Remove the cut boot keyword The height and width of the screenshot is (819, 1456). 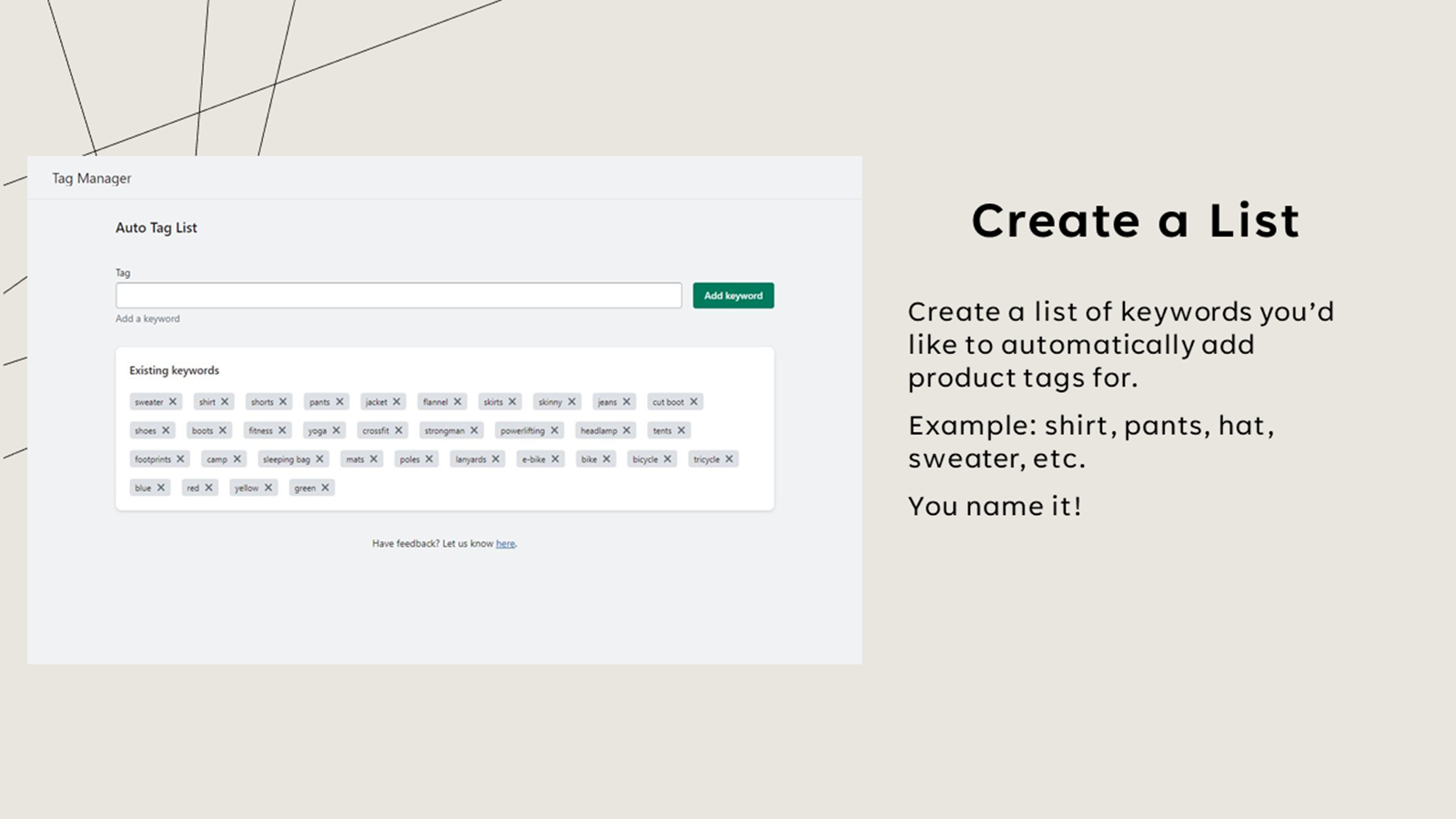tap(693, 401)
